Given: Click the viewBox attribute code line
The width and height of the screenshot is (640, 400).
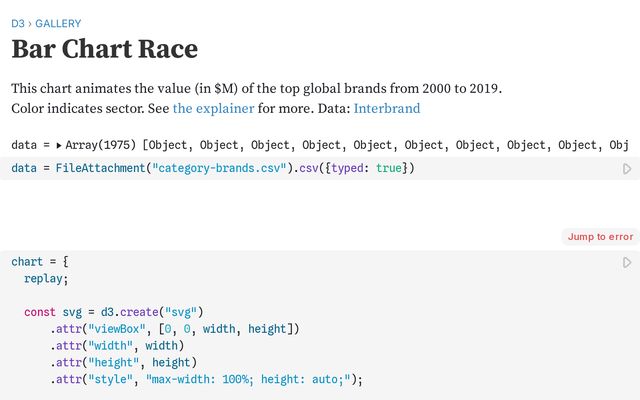Looking at the screenshot, I should click(x=175, y=329).
